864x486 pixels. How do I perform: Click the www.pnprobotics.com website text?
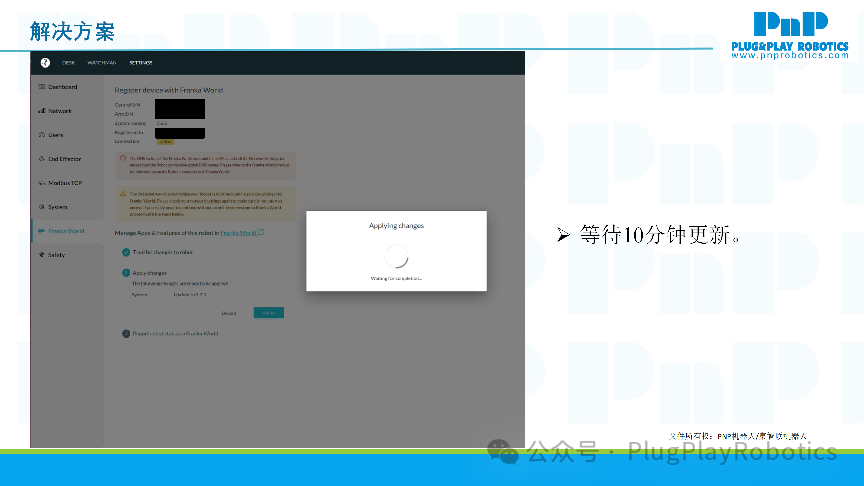(x=790, y=55)
